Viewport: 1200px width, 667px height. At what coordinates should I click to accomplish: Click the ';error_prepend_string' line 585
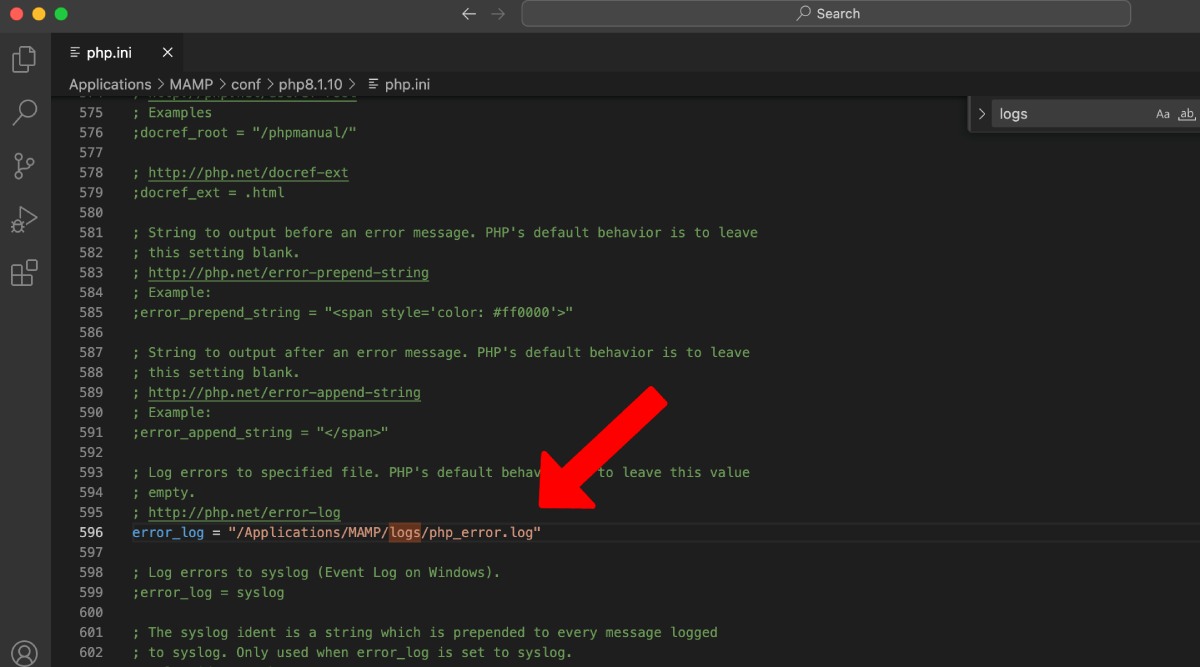[x=353, y=312]
